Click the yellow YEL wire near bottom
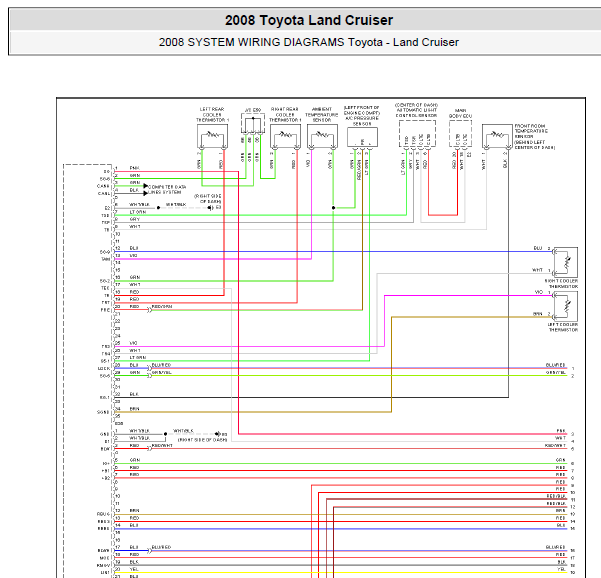Screen dimensions: 601x578 click(341, 572)
